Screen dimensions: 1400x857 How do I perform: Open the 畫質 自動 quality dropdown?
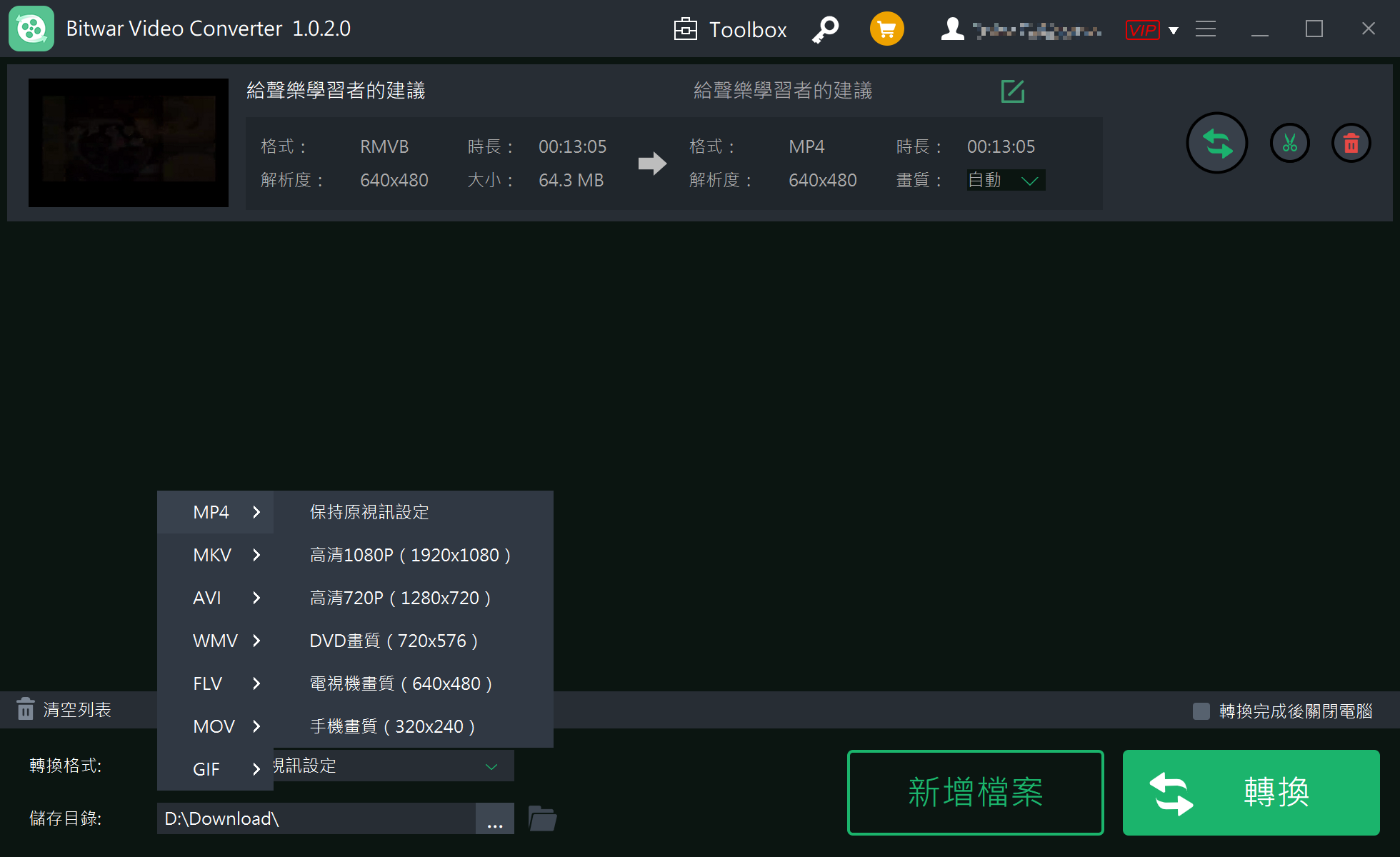[1006, 180]
